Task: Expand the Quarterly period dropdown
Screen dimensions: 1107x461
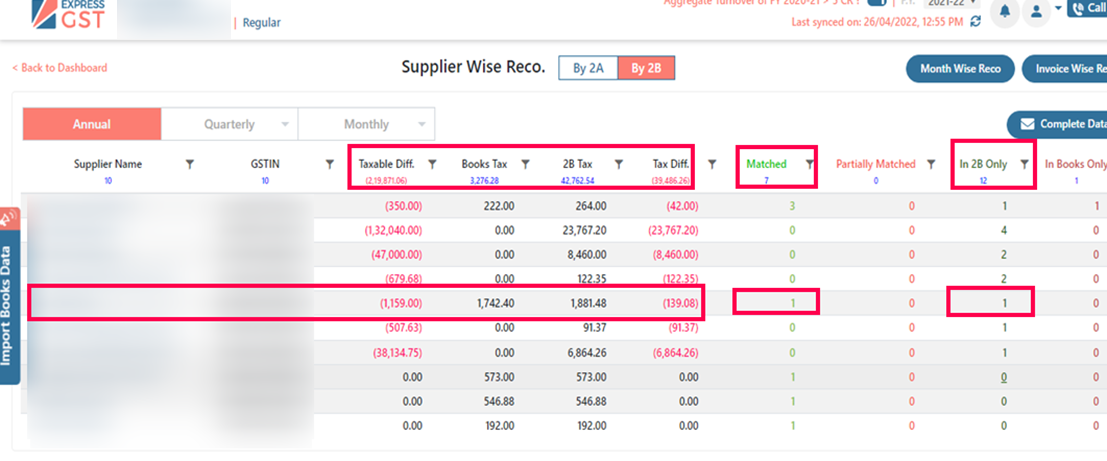Action: 285,124
